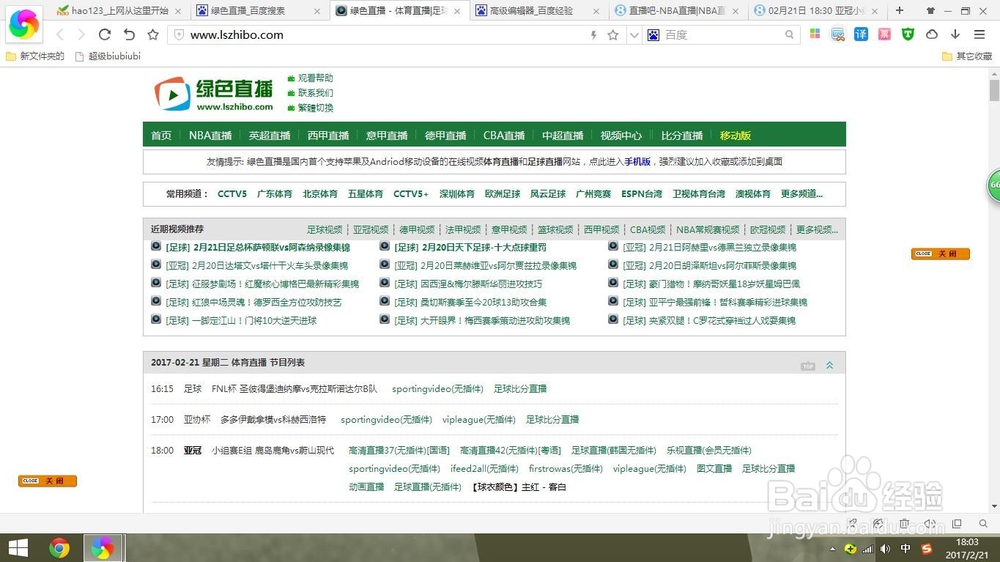Click the video icon beside 2月21日足总杯萨顿联vs阿森纳

156,246
